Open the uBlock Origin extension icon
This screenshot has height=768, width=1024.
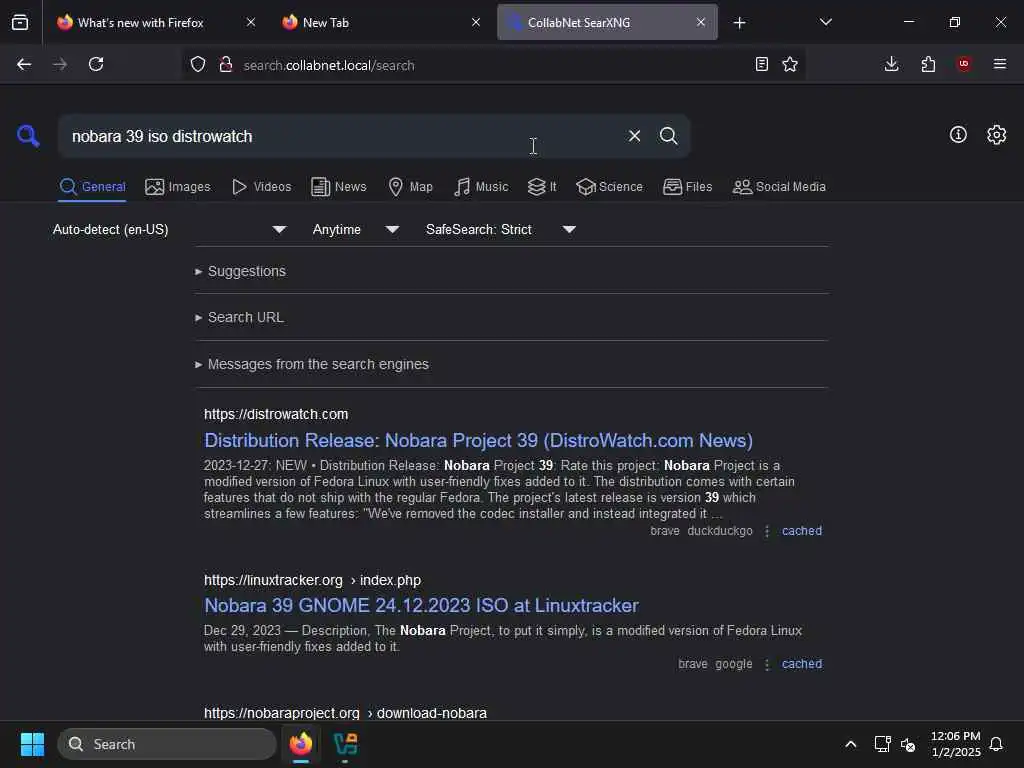click(x=963, y=64)
